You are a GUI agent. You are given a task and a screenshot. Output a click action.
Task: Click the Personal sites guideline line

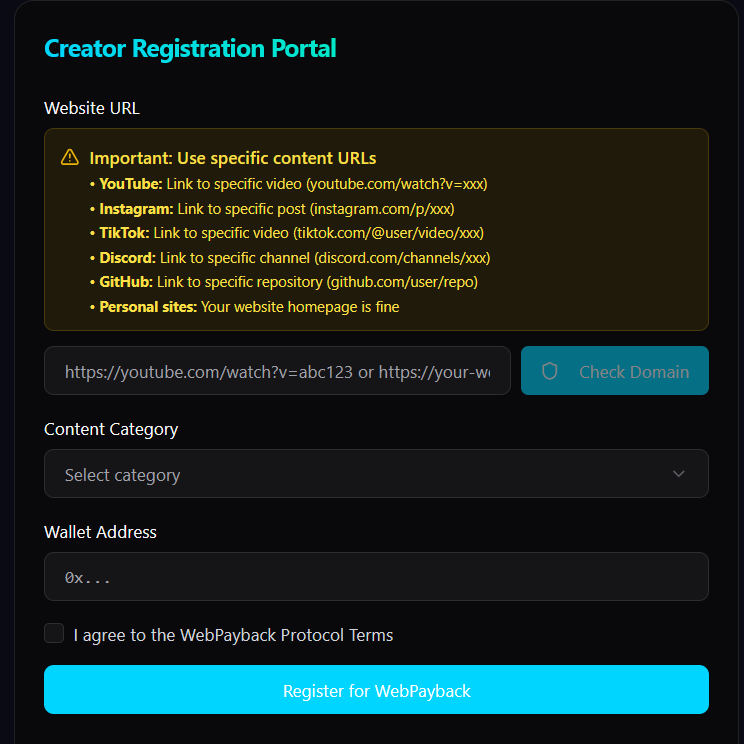244,307
